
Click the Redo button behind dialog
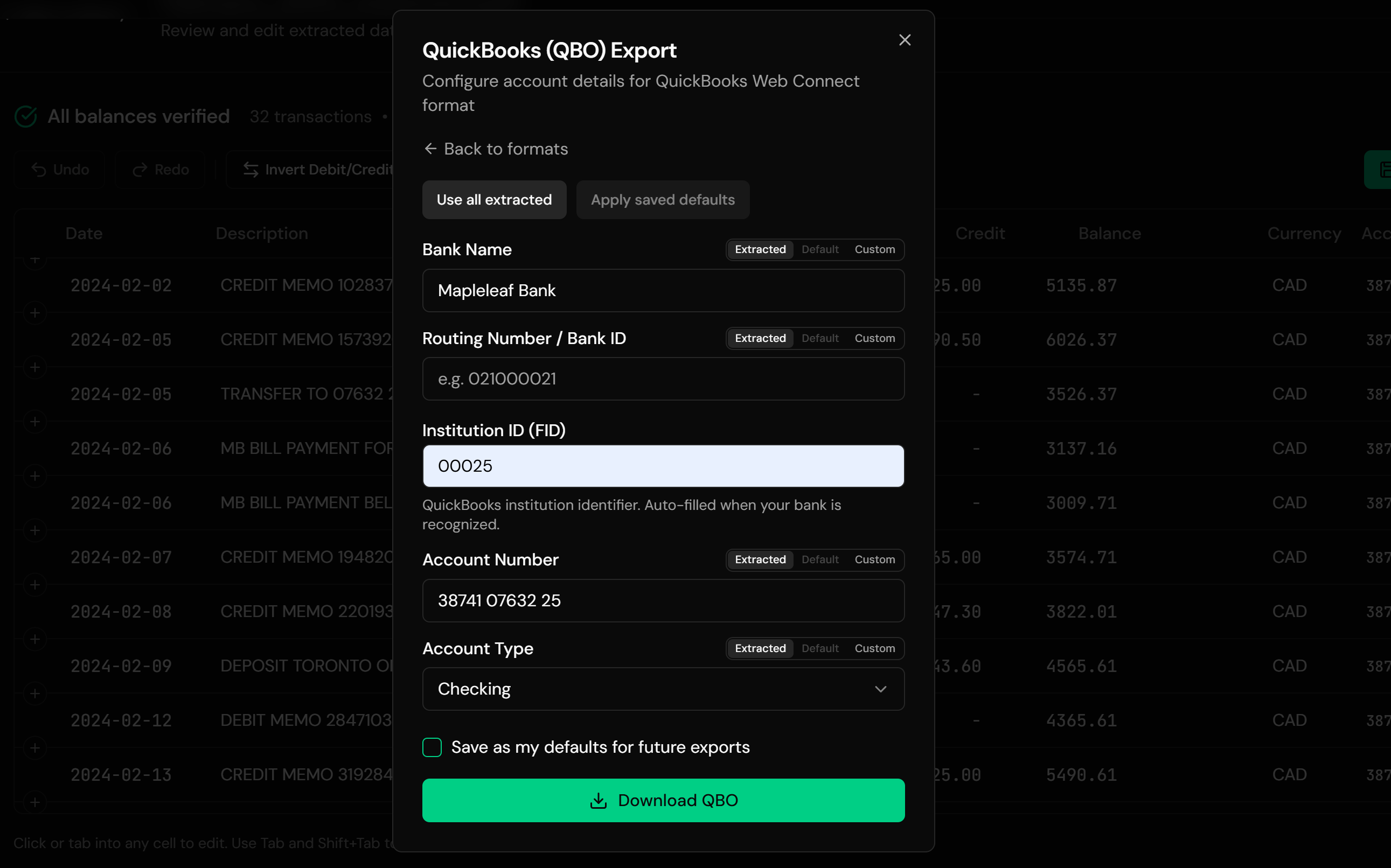pyautogui.click(x=160, y=170)
